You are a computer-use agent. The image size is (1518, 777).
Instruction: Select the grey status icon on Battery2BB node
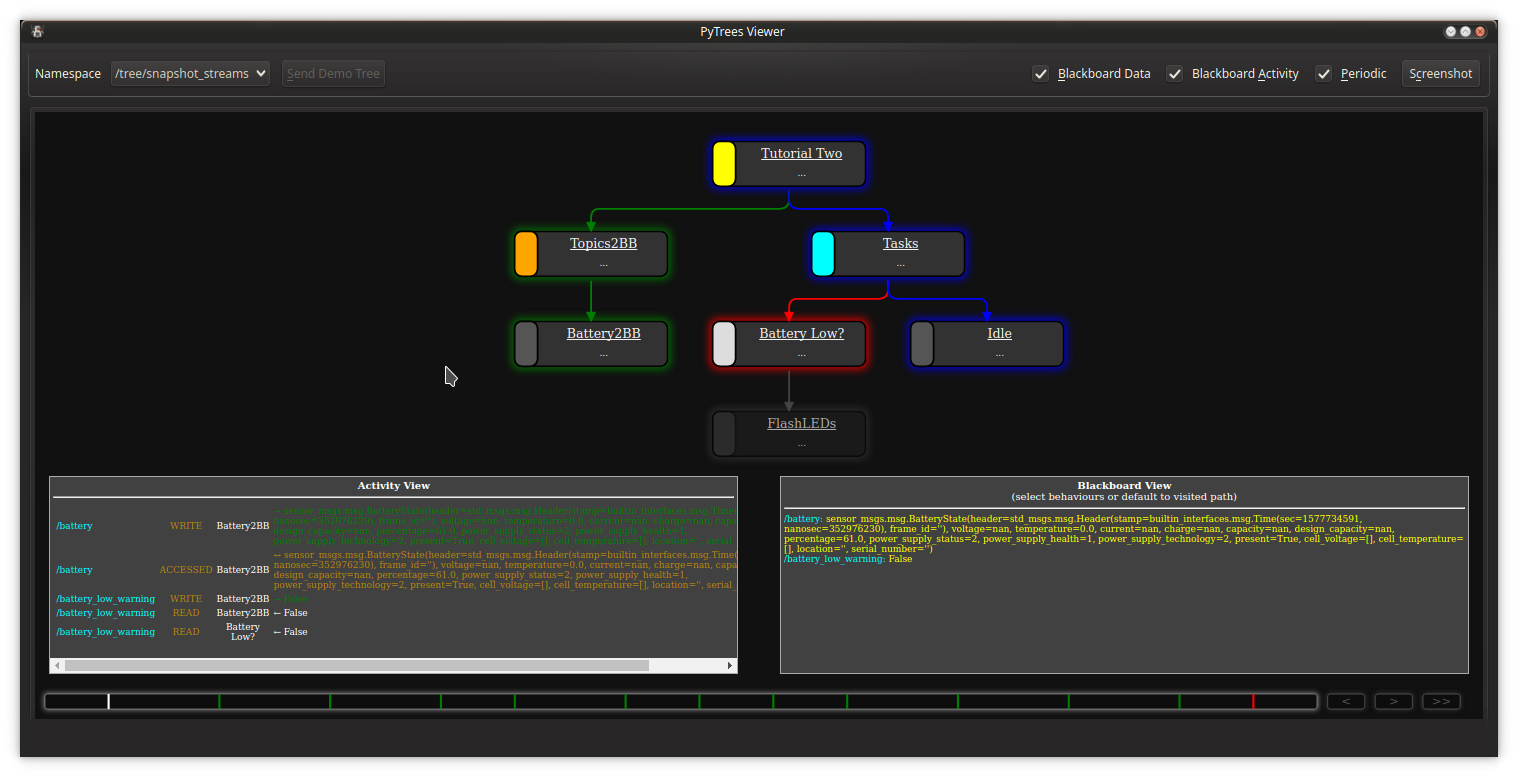(526, 344)
